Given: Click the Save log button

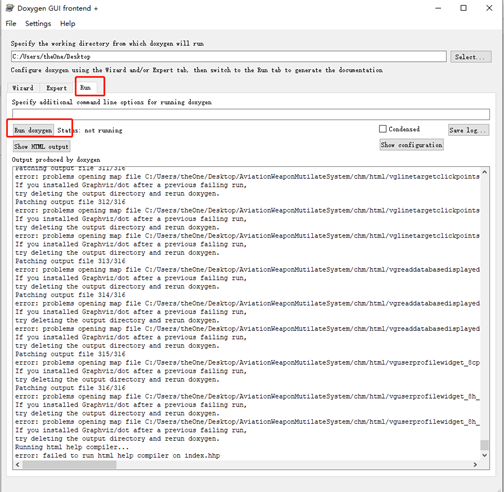Looking at the screenshot, I should click(468, 130).
